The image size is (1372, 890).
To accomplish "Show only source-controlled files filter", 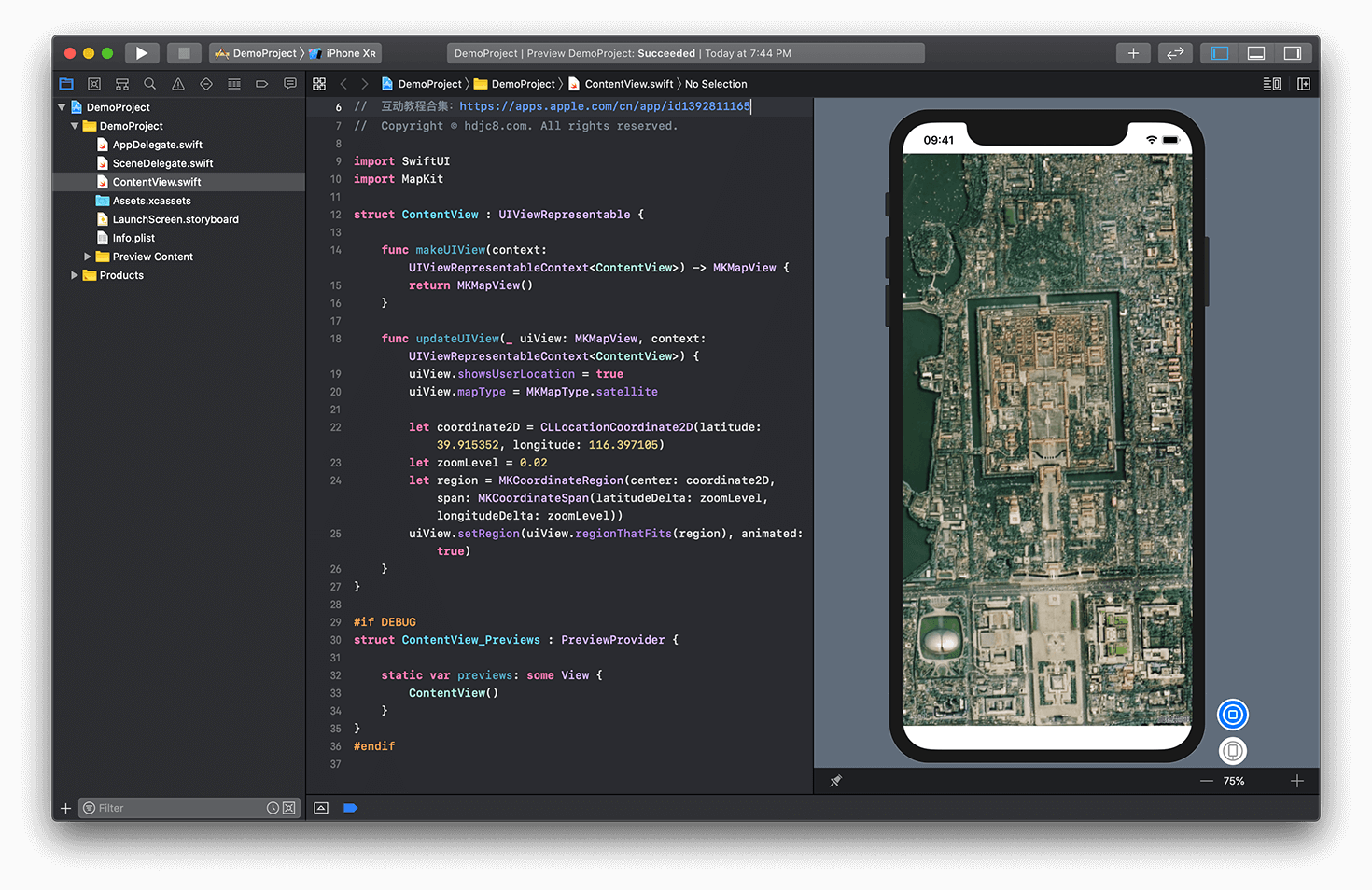I will 288,808.
